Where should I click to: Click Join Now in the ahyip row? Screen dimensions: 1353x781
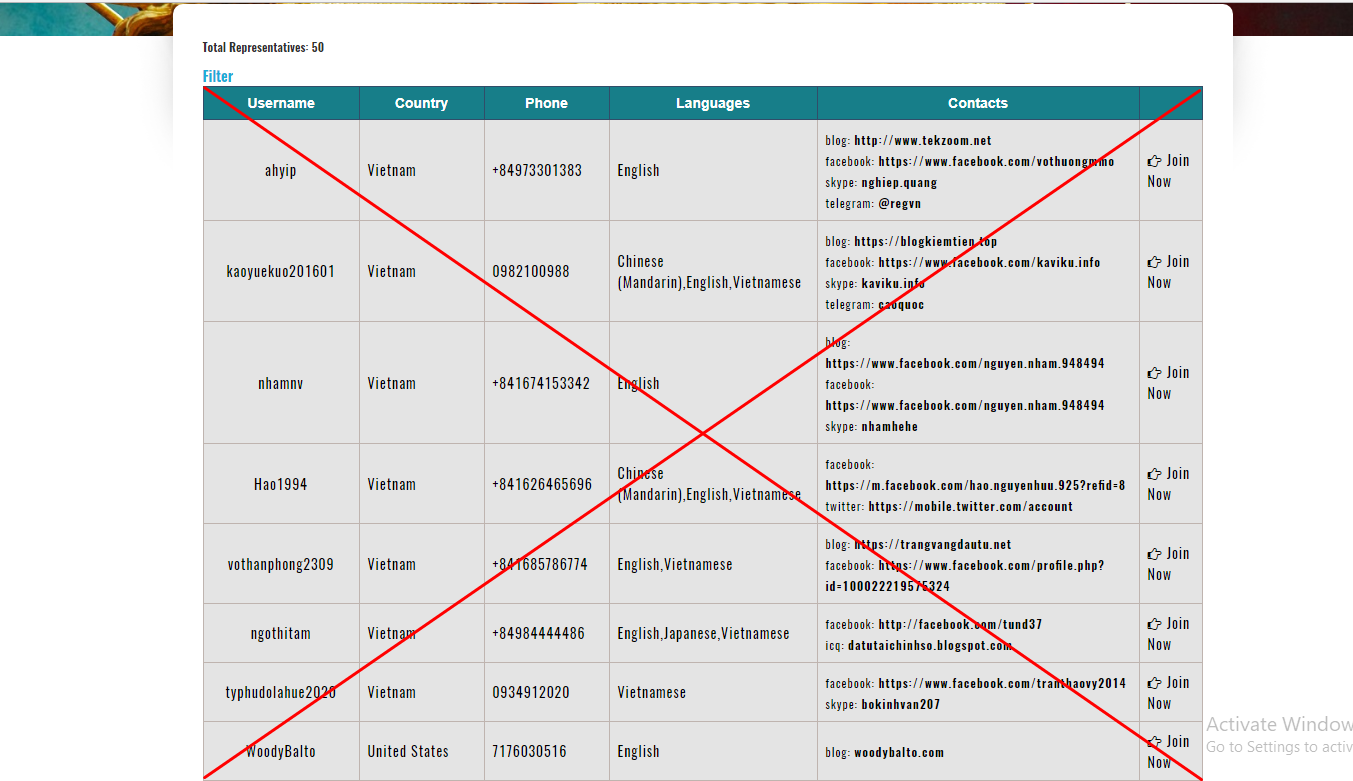point(1168,171)
